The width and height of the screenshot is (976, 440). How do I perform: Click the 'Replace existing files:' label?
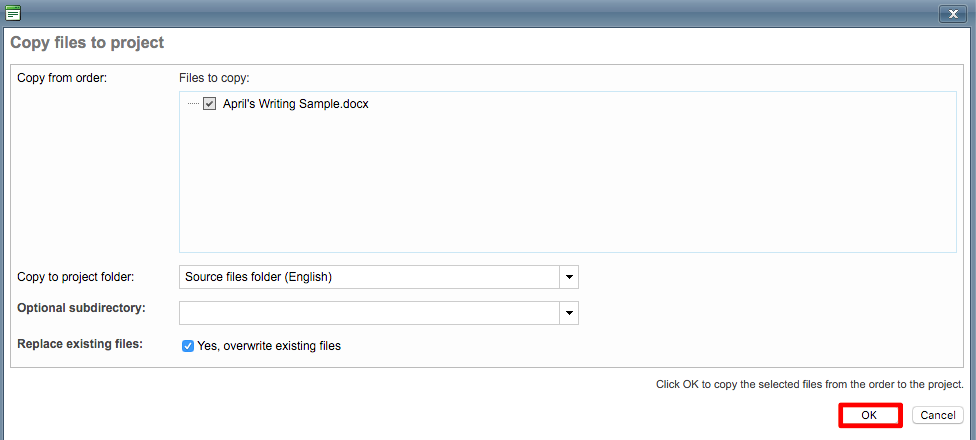click(80, 345)
